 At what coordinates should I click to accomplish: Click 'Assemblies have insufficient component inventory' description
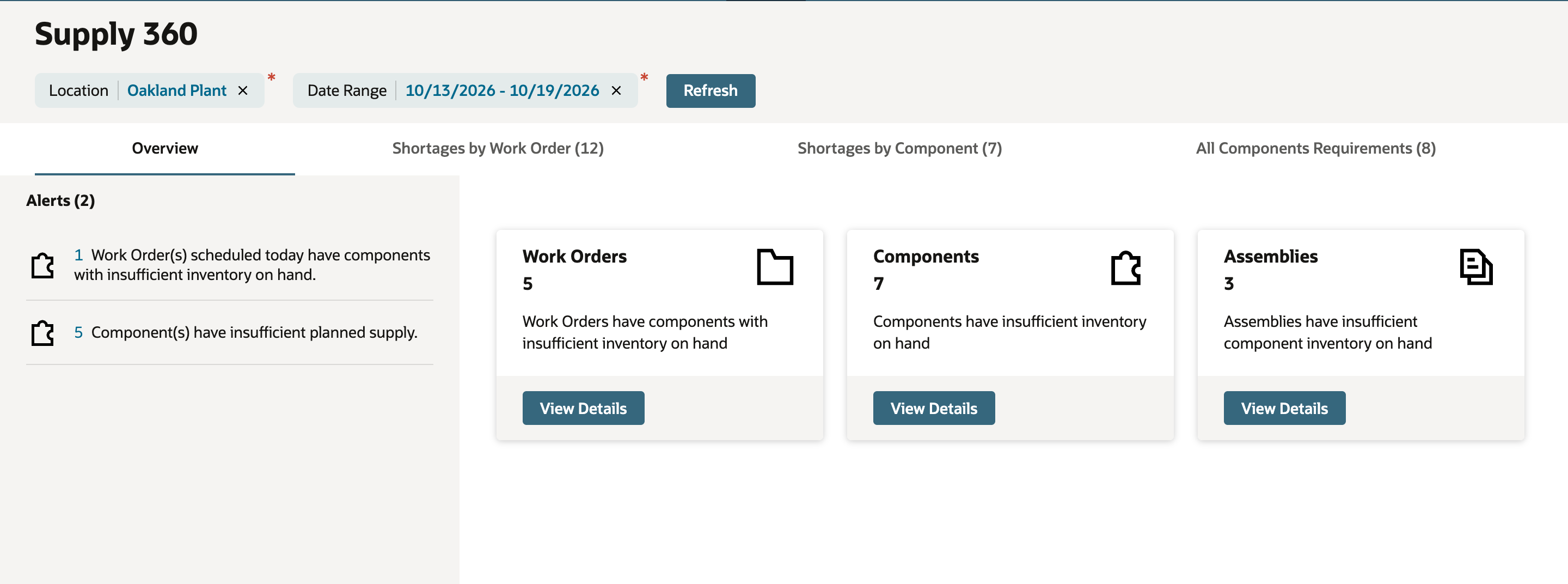[x=1327, y=332]
